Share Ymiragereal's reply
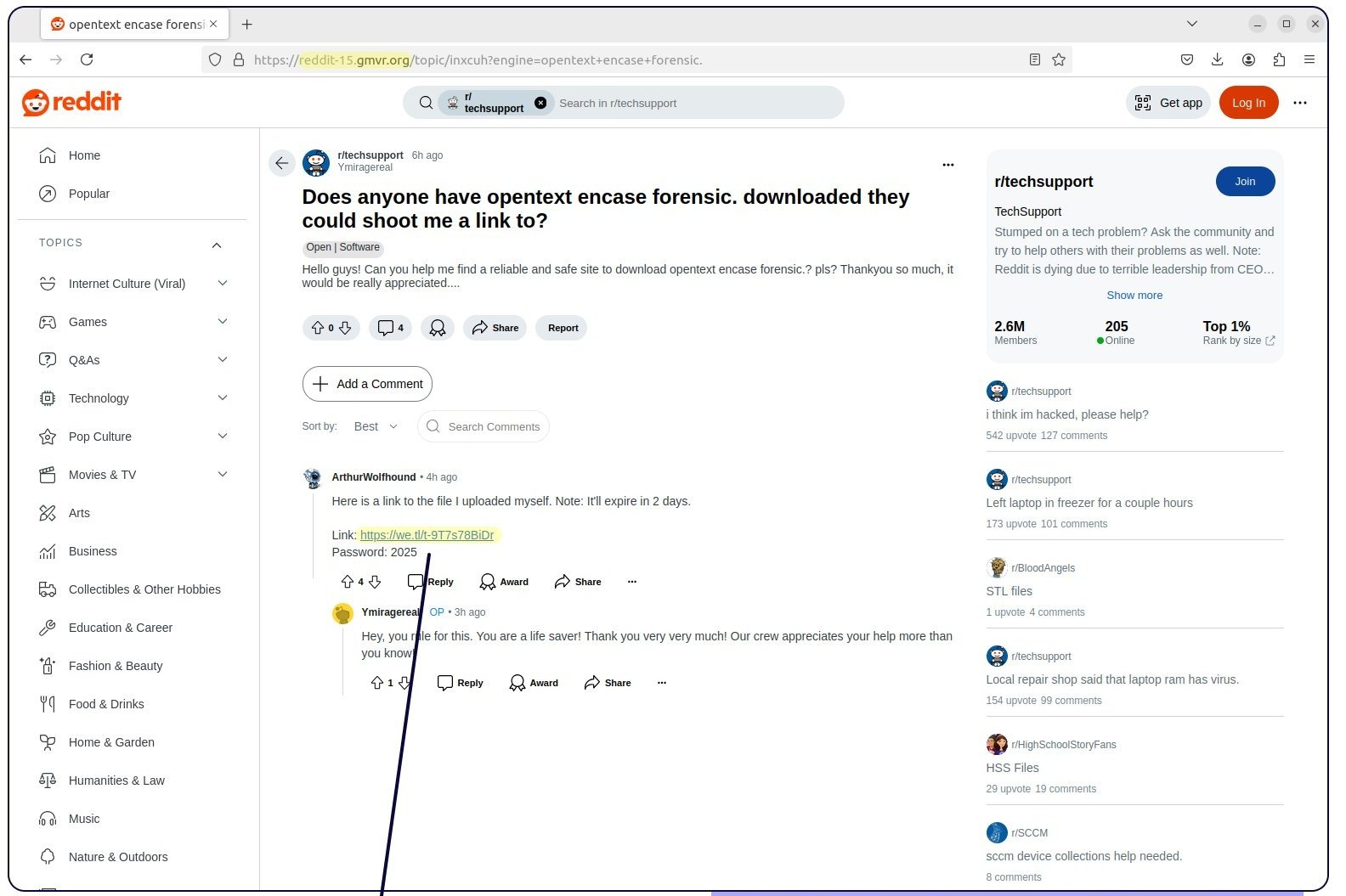The height and width of the screenshot is (896, 1346). (x=608, y=683)
